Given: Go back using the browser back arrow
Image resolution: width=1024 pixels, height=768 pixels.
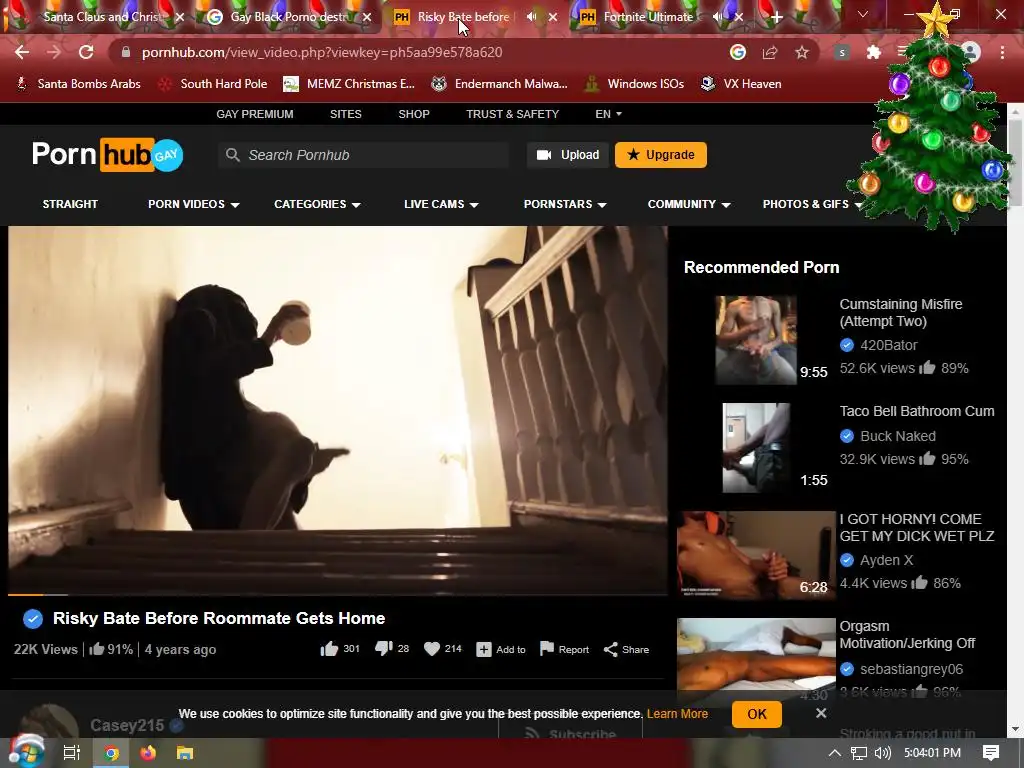Looking at the screenshot, I should (x=22, y=52).
